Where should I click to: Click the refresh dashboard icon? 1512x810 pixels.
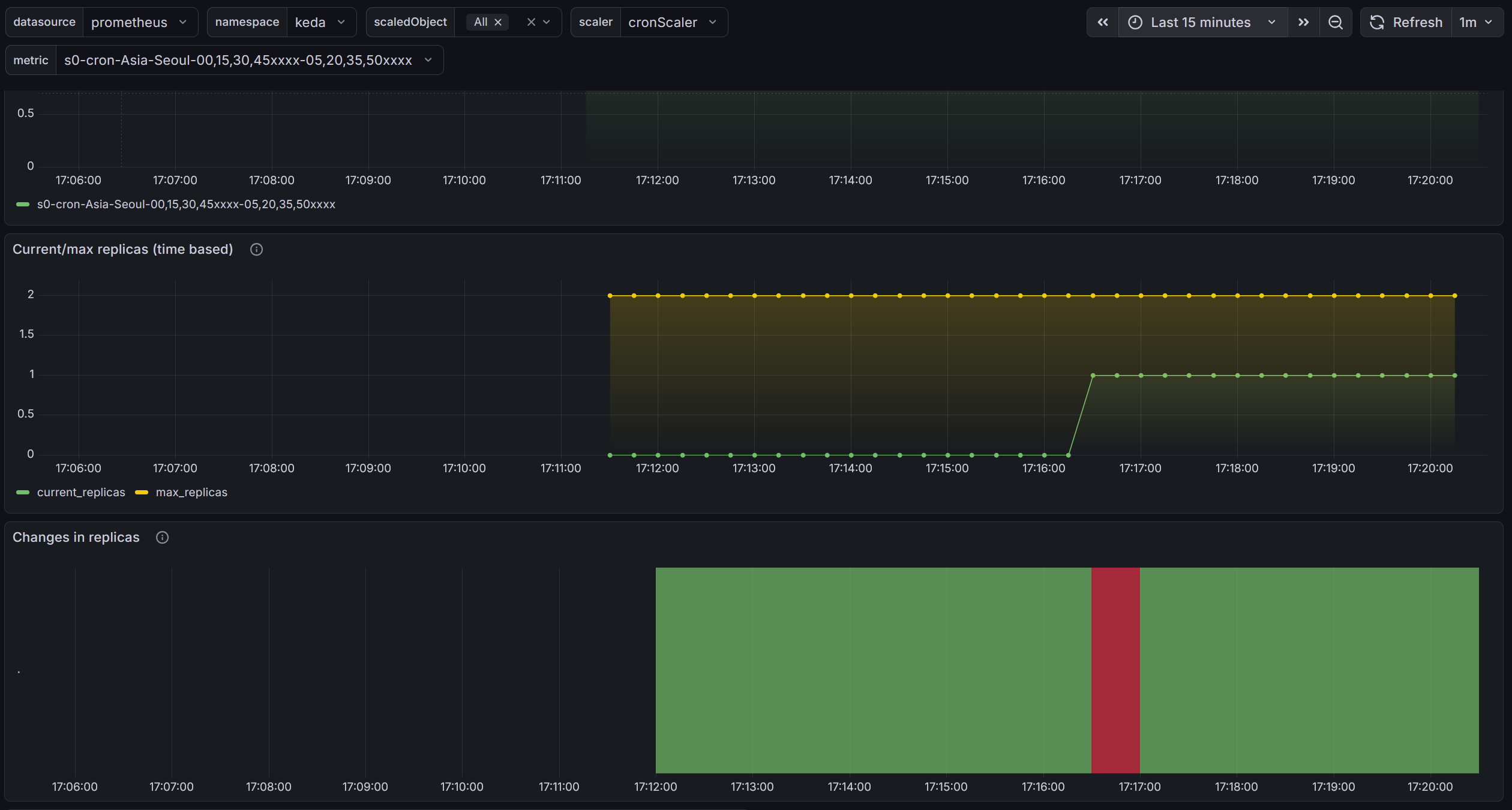[x=1378, y=22]
